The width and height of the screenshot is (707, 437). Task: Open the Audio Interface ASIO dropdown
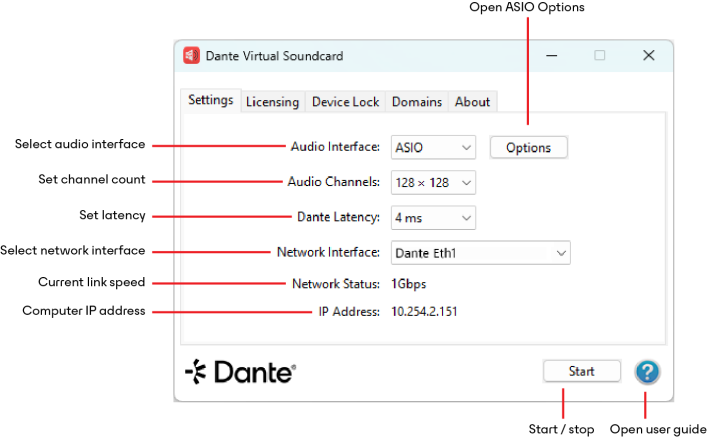coord(433,147)
